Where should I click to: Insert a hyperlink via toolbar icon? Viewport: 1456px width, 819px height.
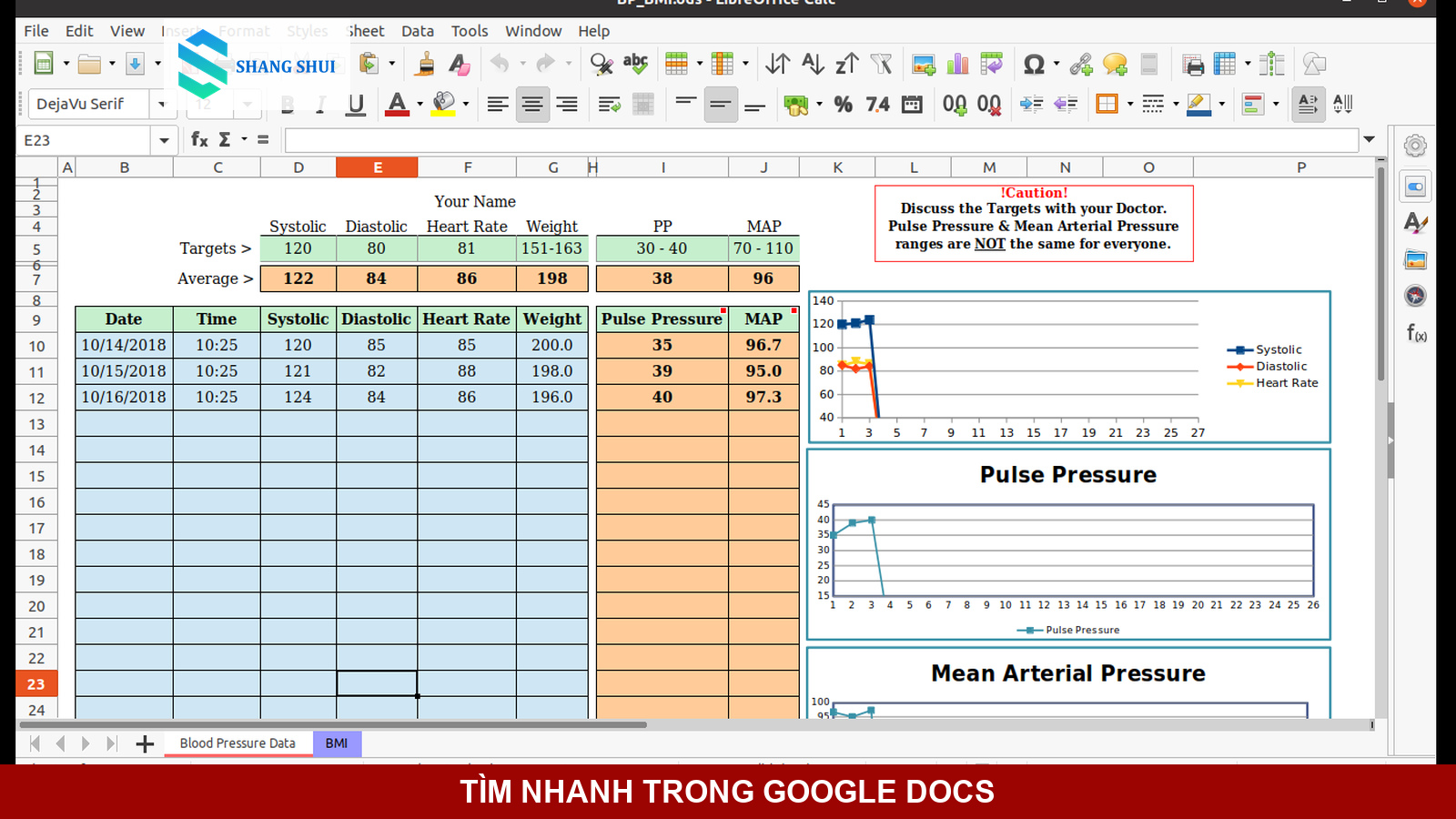[1081, 64]
